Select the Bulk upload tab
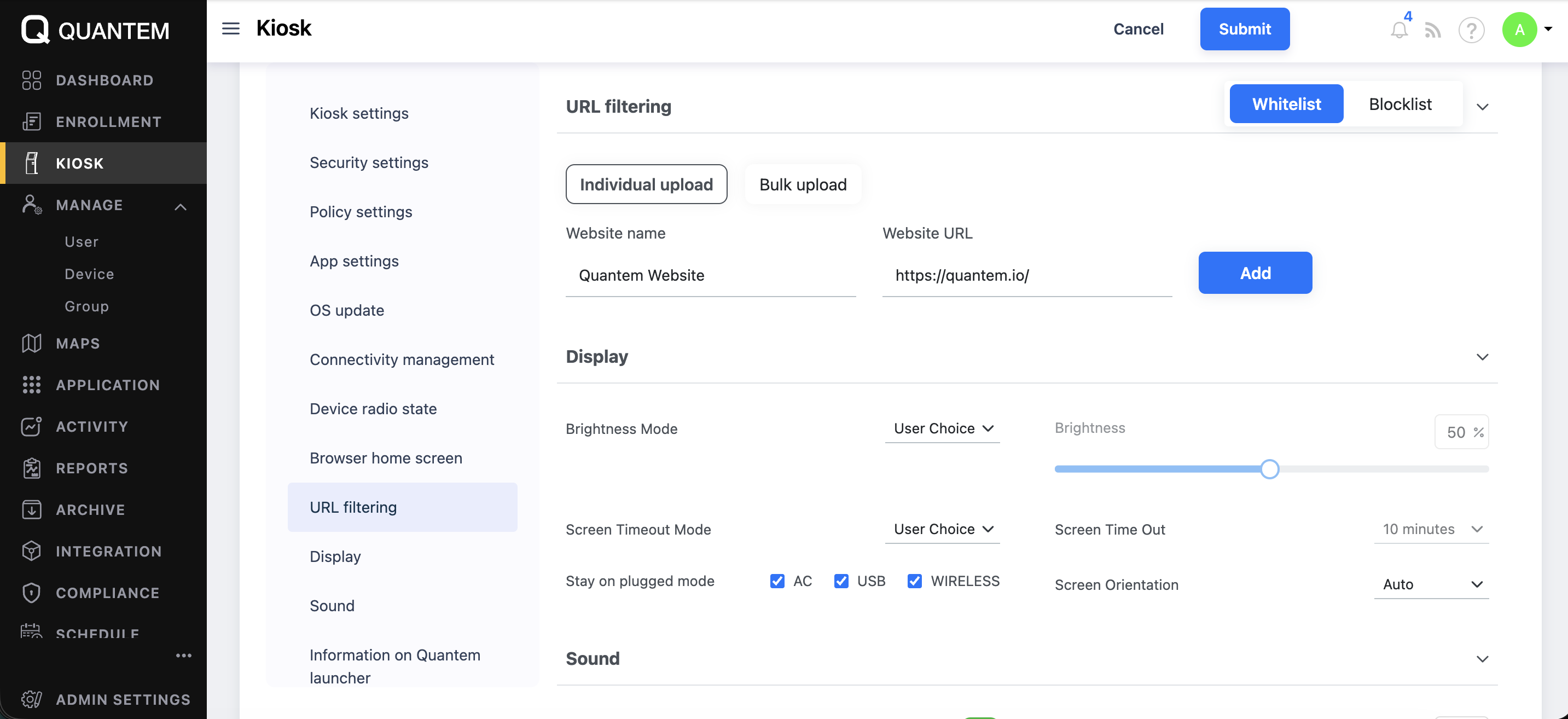1568x719 pixels. (x=803, y=184)
